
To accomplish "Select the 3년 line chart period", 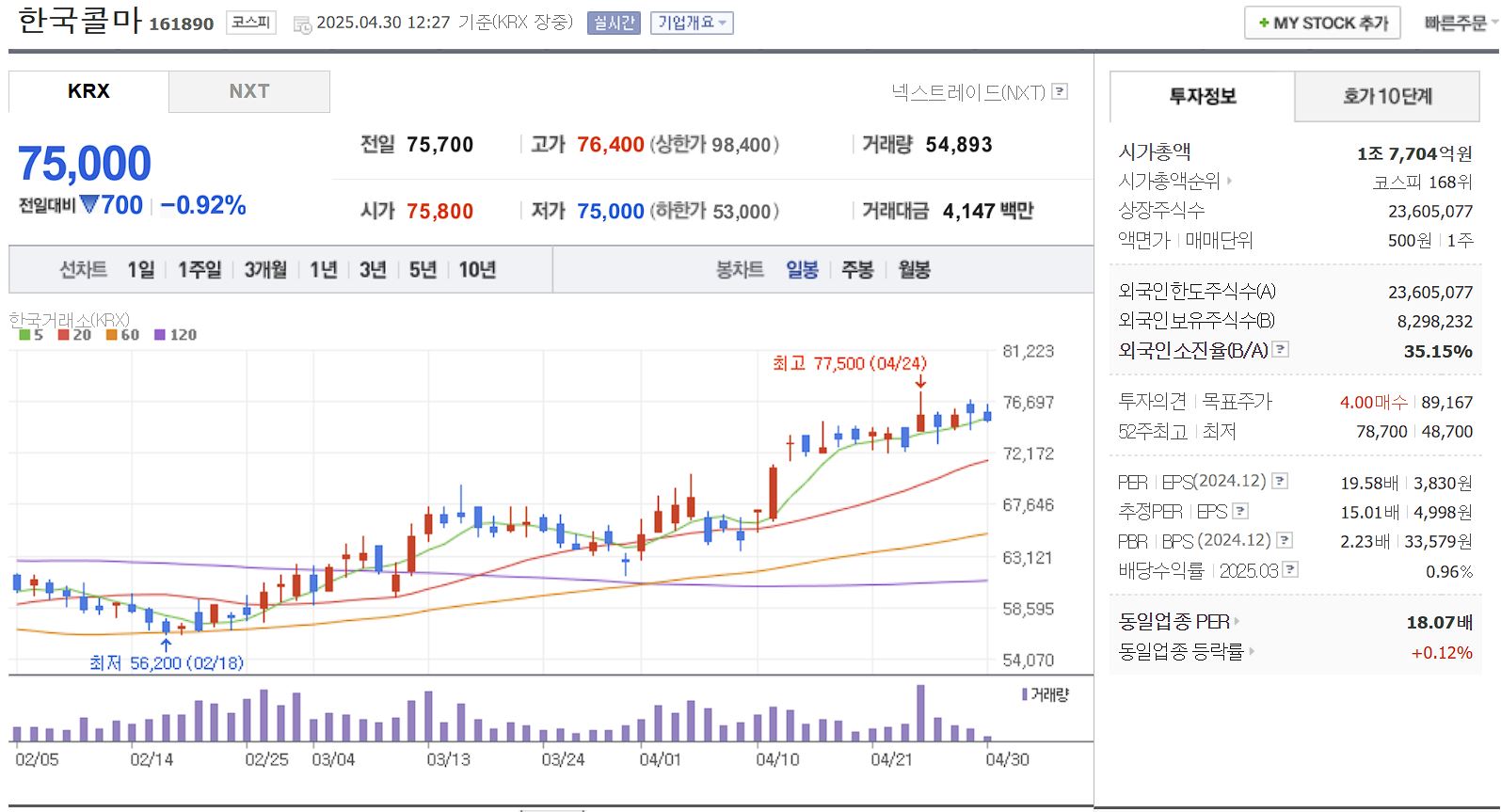I will tap(373, 270).
